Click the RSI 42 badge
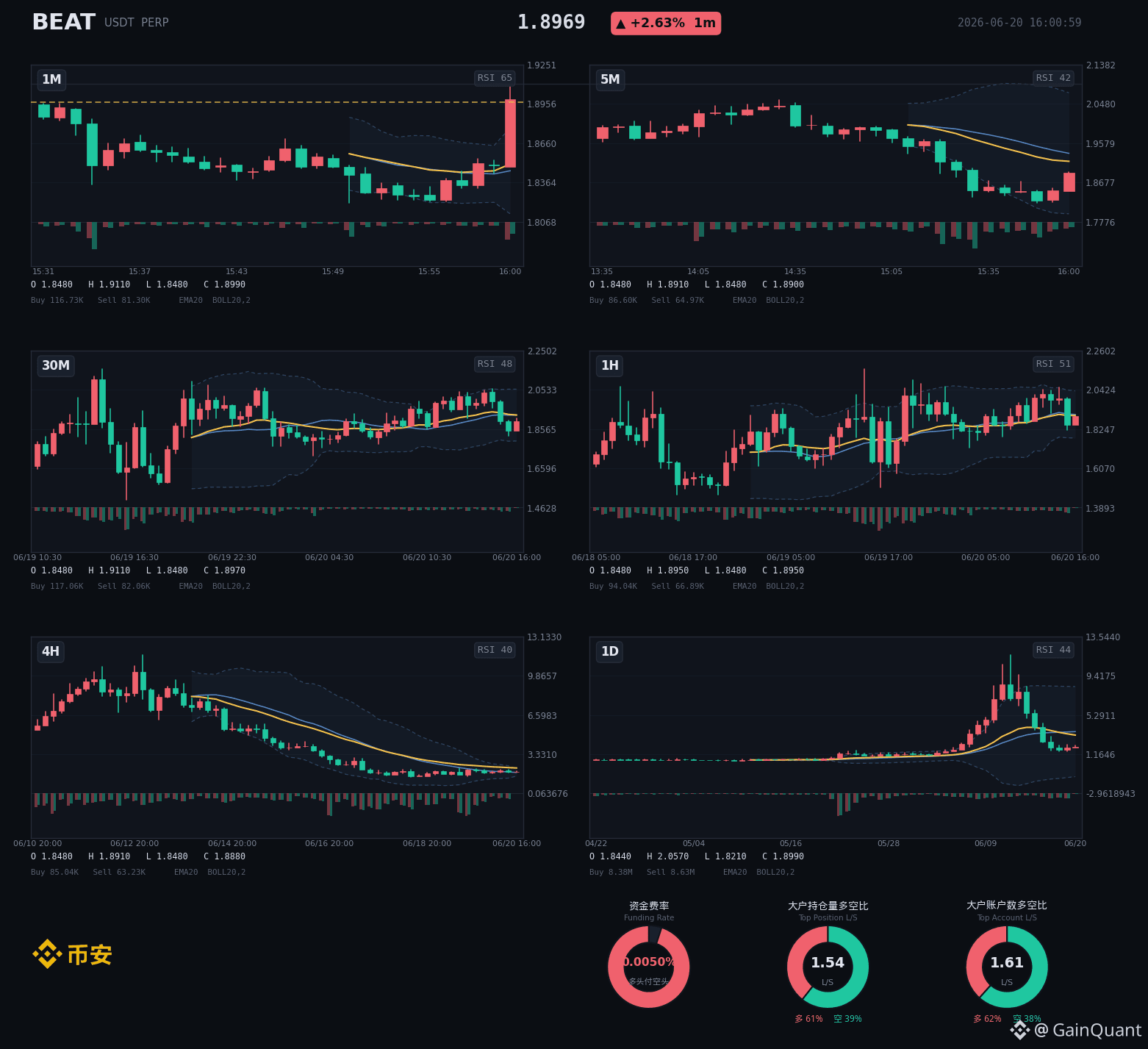 [1053, 78]
